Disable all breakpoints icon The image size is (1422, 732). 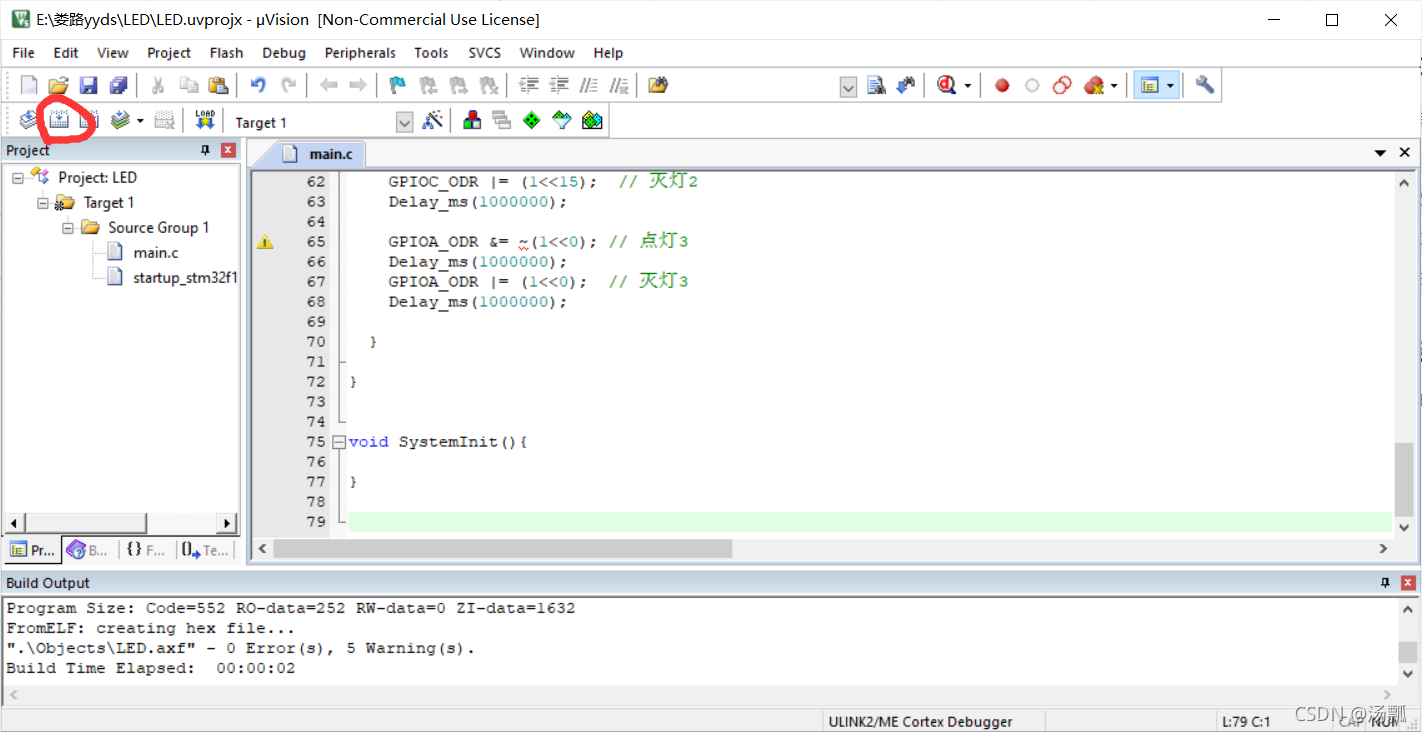click(x=1062, y=86)
